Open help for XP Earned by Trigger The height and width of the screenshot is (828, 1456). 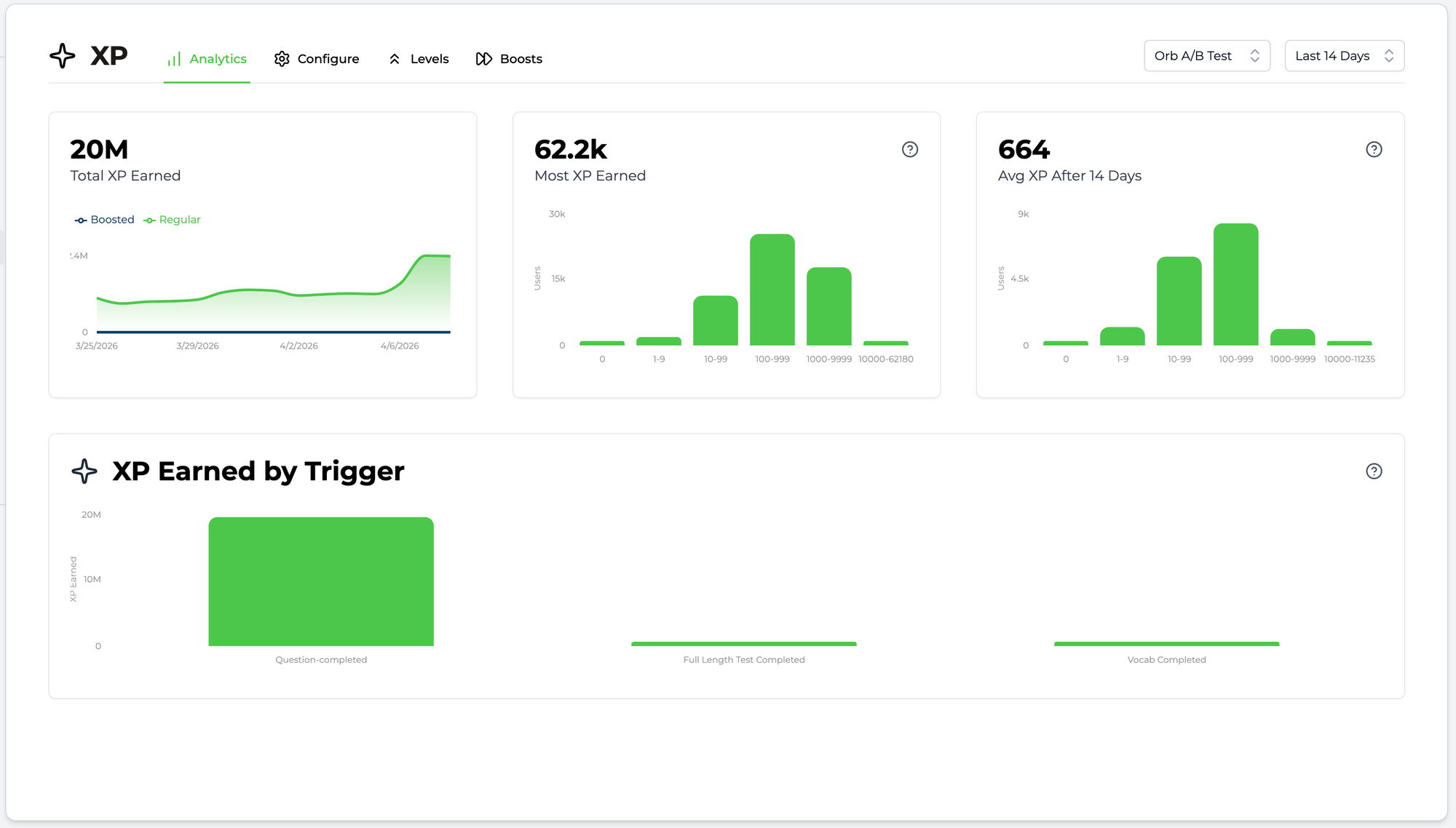pos(1374,471)
